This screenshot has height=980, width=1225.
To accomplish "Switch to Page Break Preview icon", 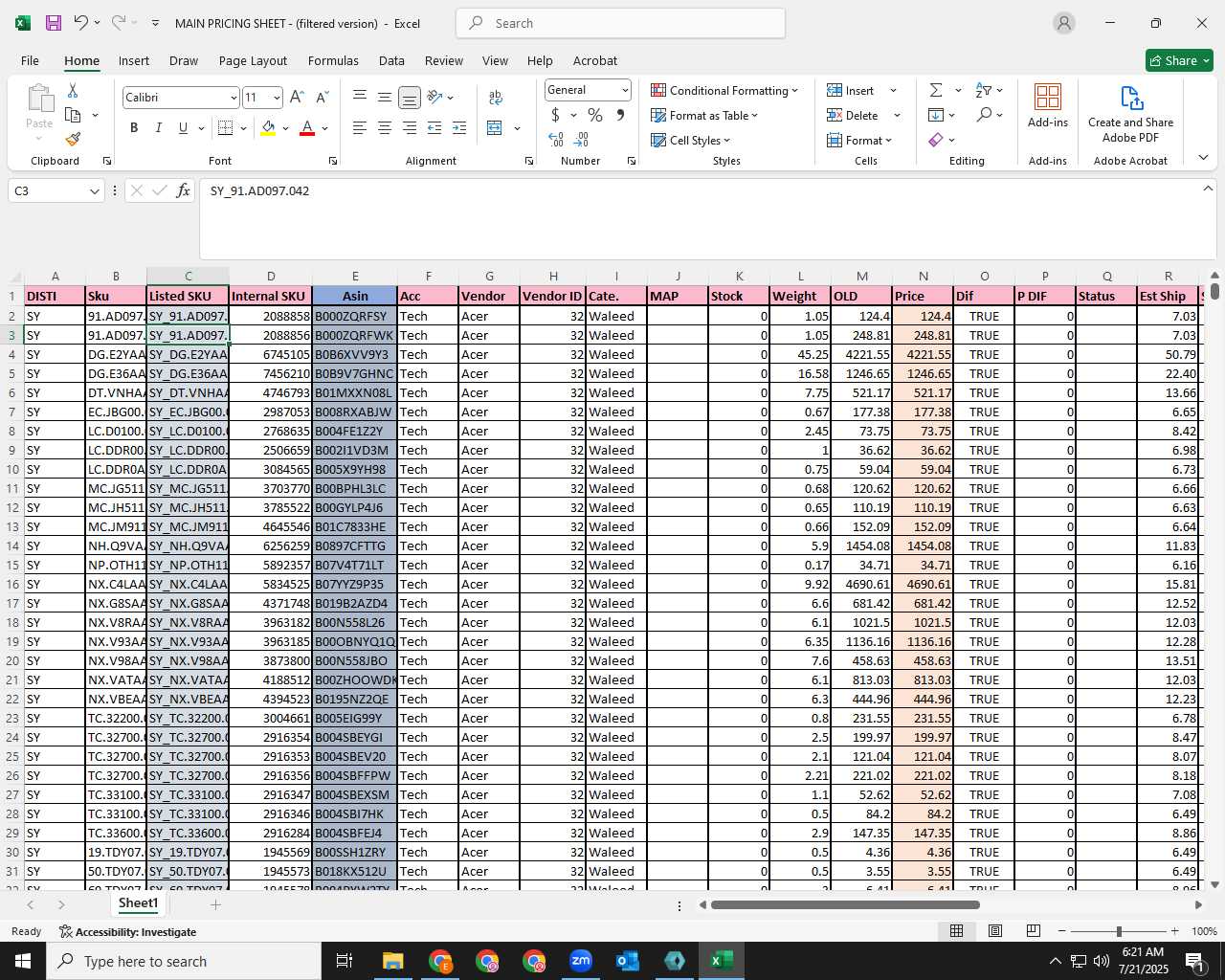I will click(1034, 931).
